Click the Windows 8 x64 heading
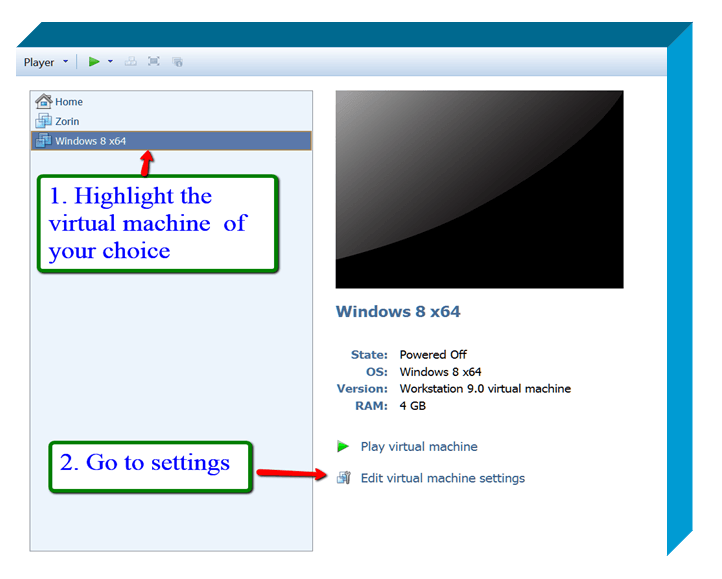 tap(398, 311)
